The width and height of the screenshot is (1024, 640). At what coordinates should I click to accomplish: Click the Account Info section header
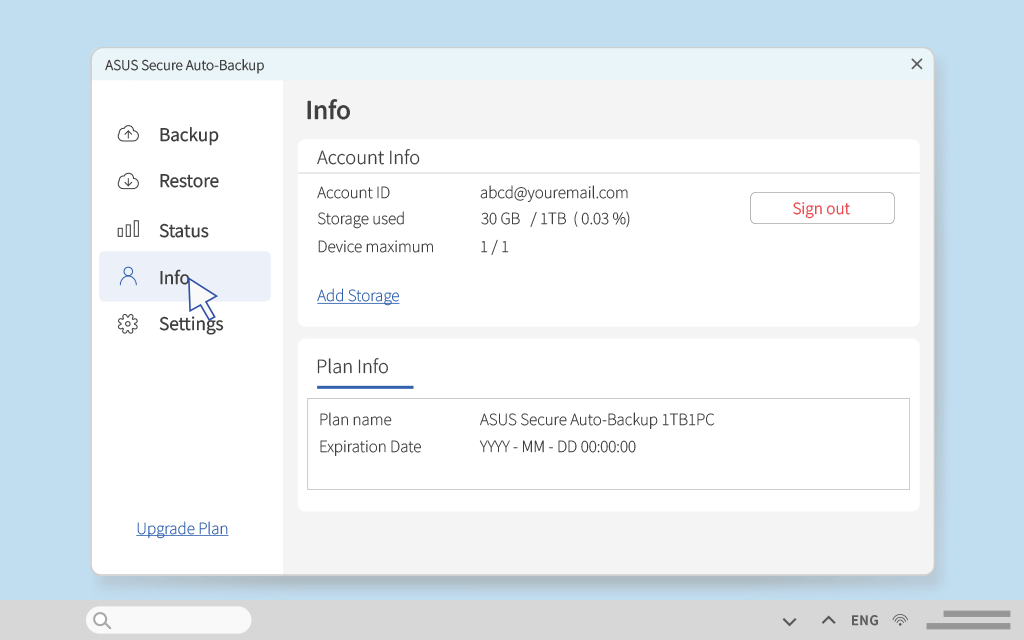point(368,157)
